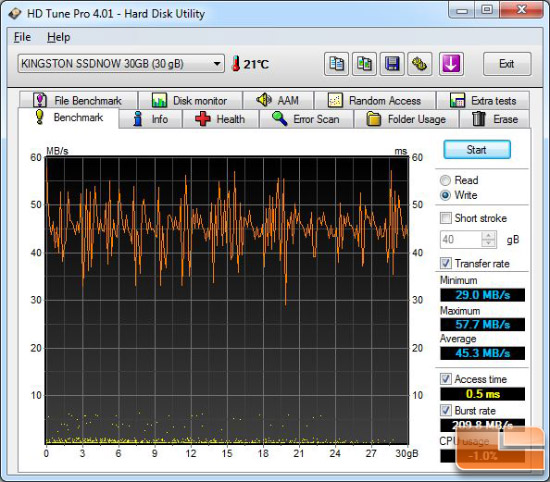
Task: Select the Benchmark tab
Action: pyautogui.click(x=68, y=117)
